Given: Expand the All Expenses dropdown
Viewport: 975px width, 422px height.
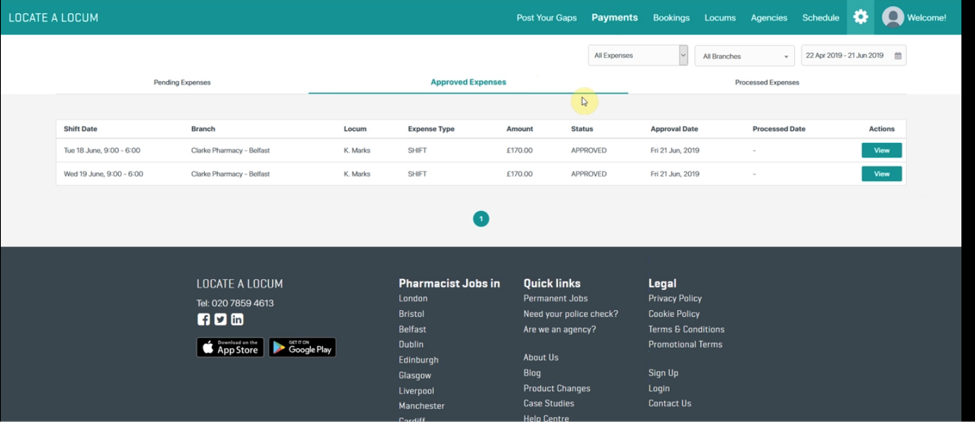Looking at the screenshot, I should [x=638, y=55].
